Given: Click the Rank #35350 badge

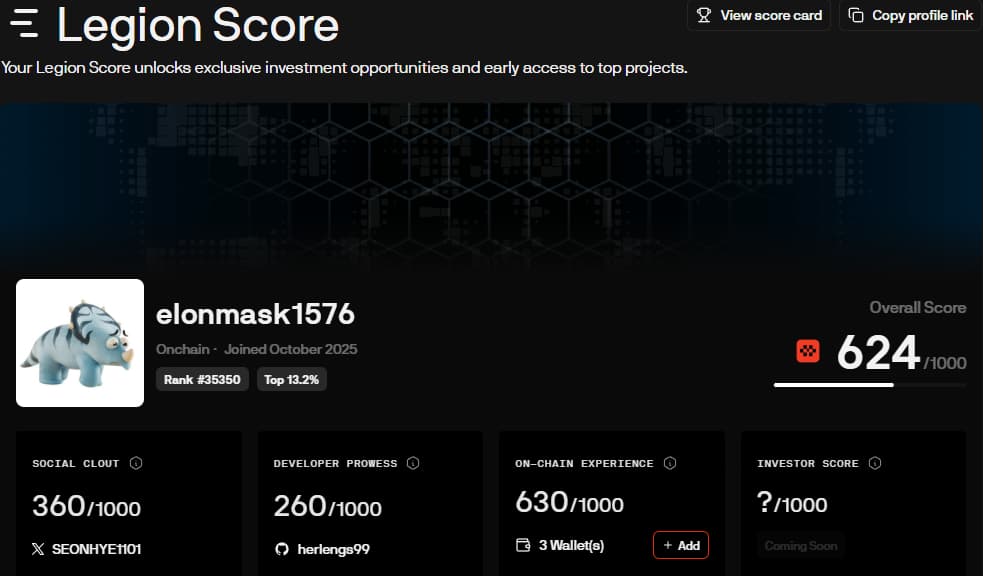Looking at the screenshot, I should click(203, 380).
